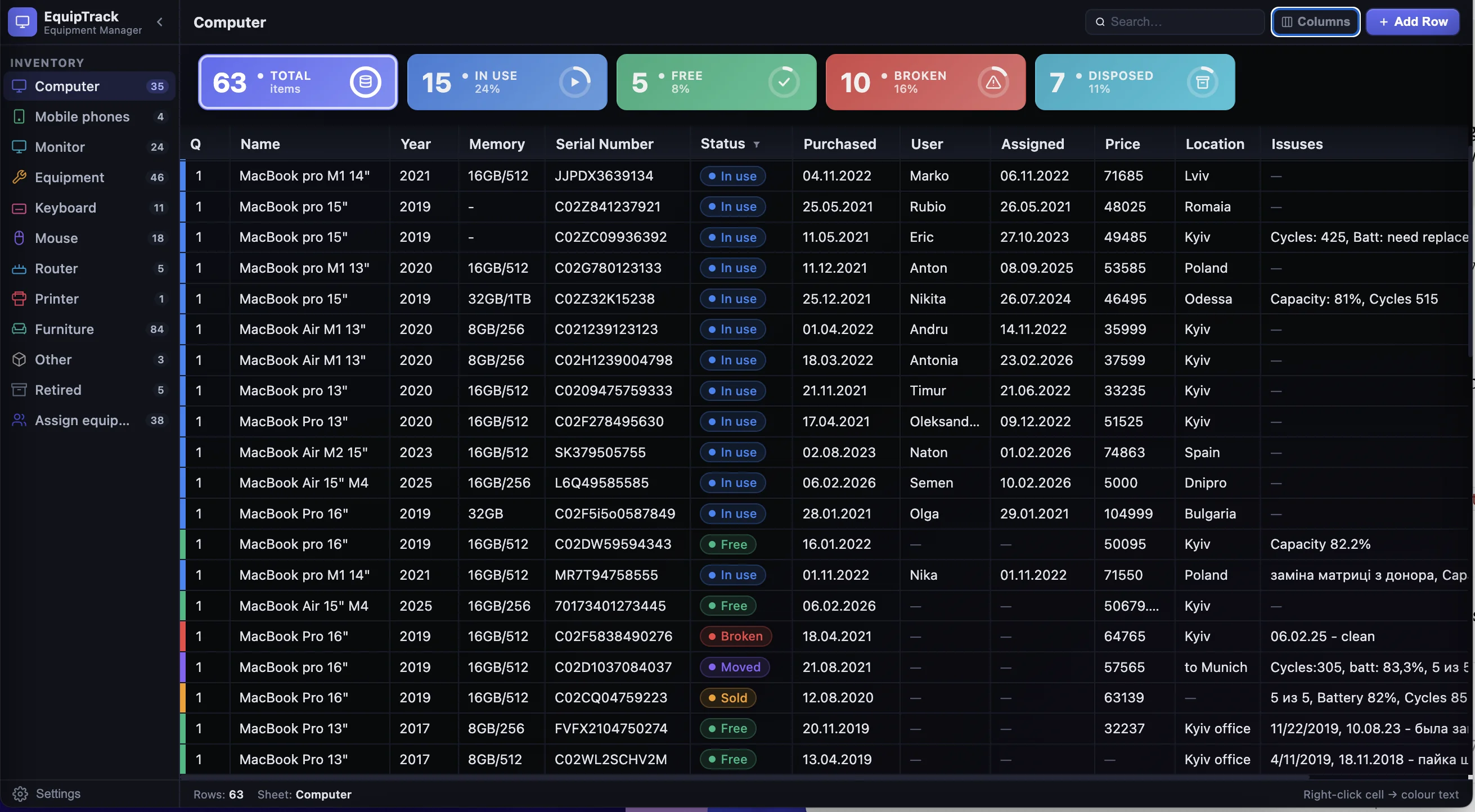Switch to the Monitor sheet
1475x812 pixels.
tap(89, 147)
